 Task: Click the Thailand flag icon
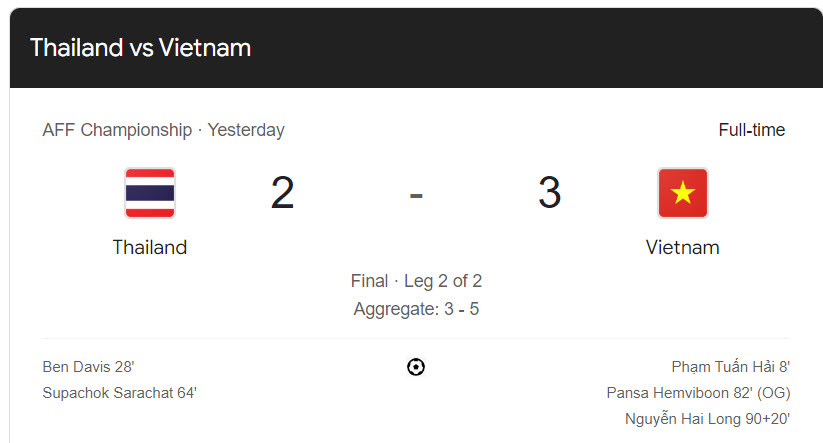pyautogui.click(x=150, y=193)
